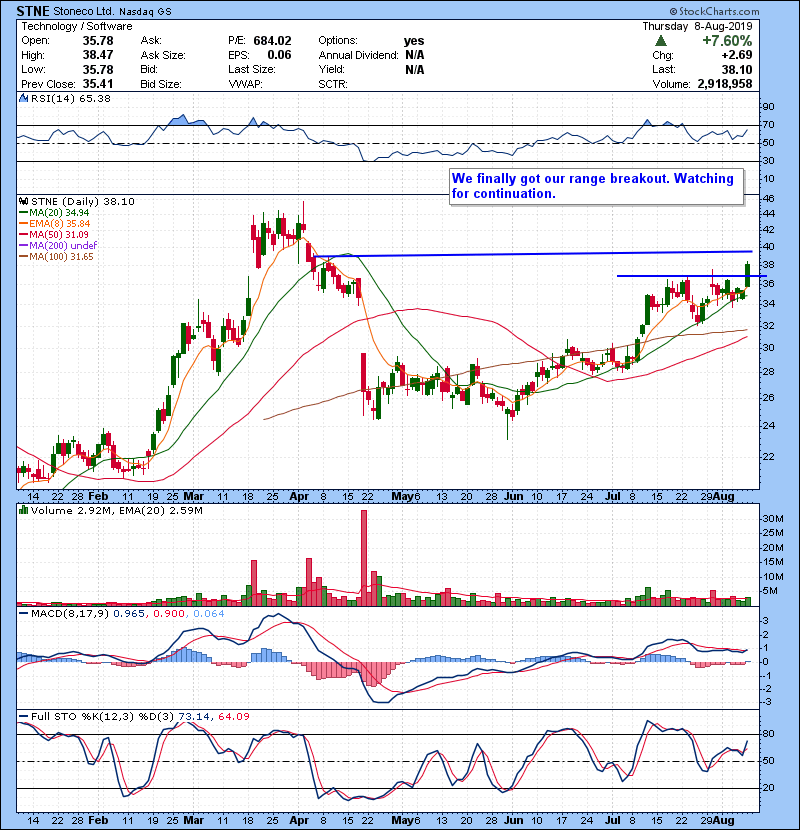Select the MA(50) 31.09 legend entry
The image size is (800, 830).
click(54, 235)
